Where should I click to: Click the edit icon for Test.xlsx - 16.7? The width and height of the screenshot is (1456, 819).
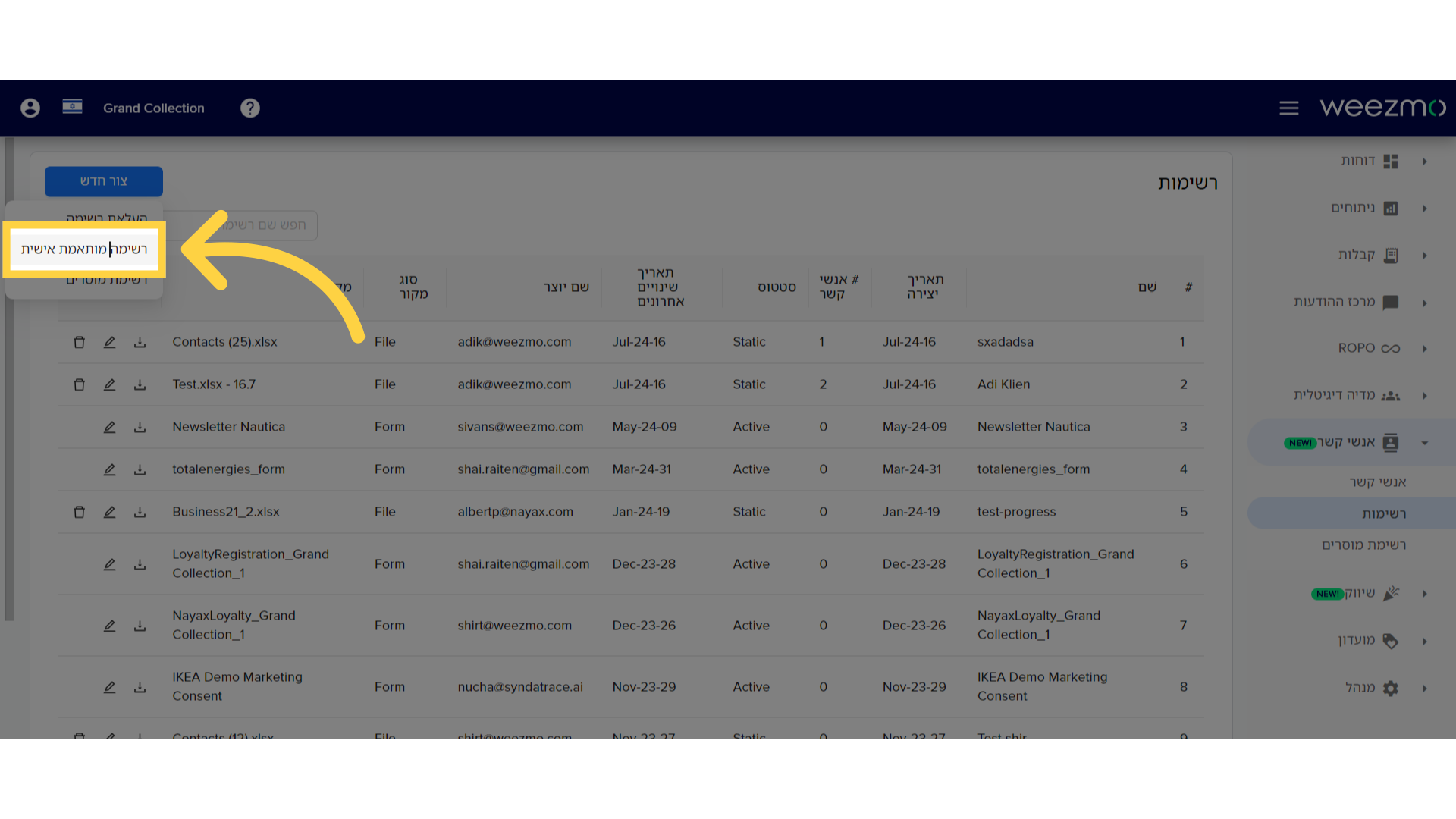[x=109, y=384]
